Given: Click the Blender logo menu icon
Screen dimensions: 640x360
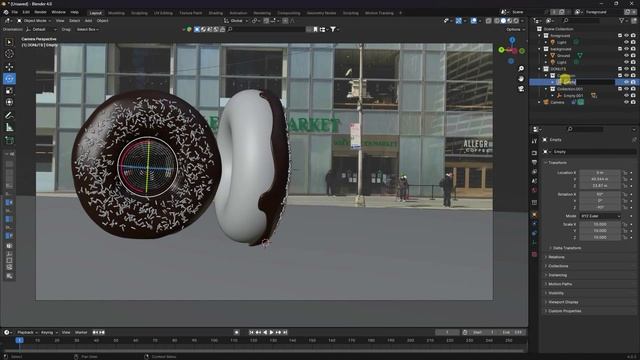Looking at the screenshot, I should coord(6,12).
